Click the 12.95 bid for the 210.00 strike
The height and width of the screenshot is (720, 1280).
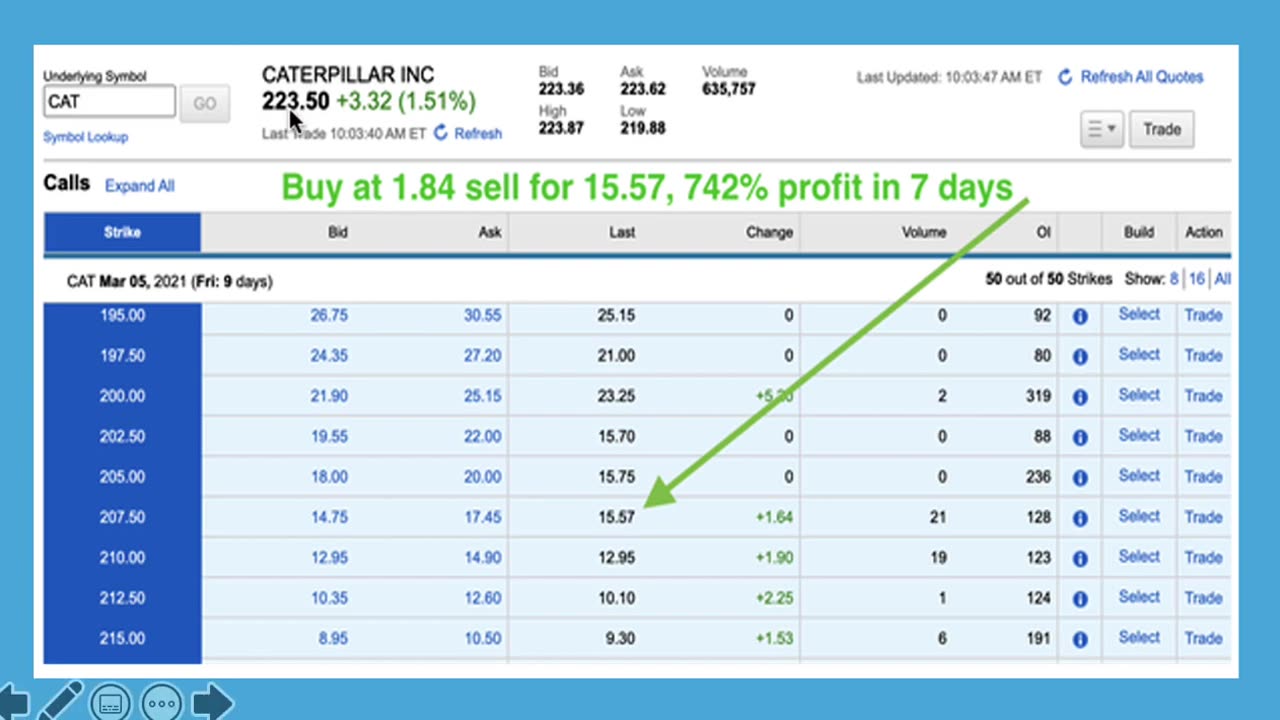(329, 557)
